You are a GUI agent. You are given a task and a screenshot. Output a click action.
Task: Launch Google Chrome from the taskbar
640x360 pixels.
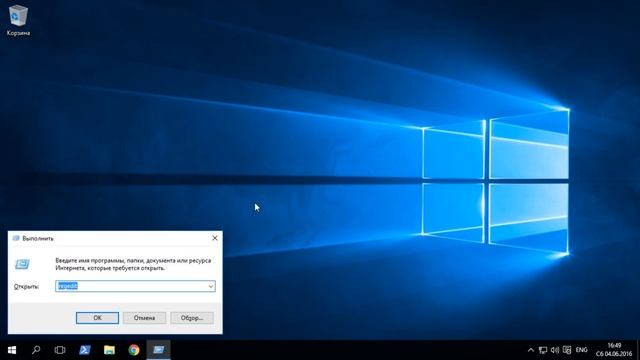pos(134,350)
